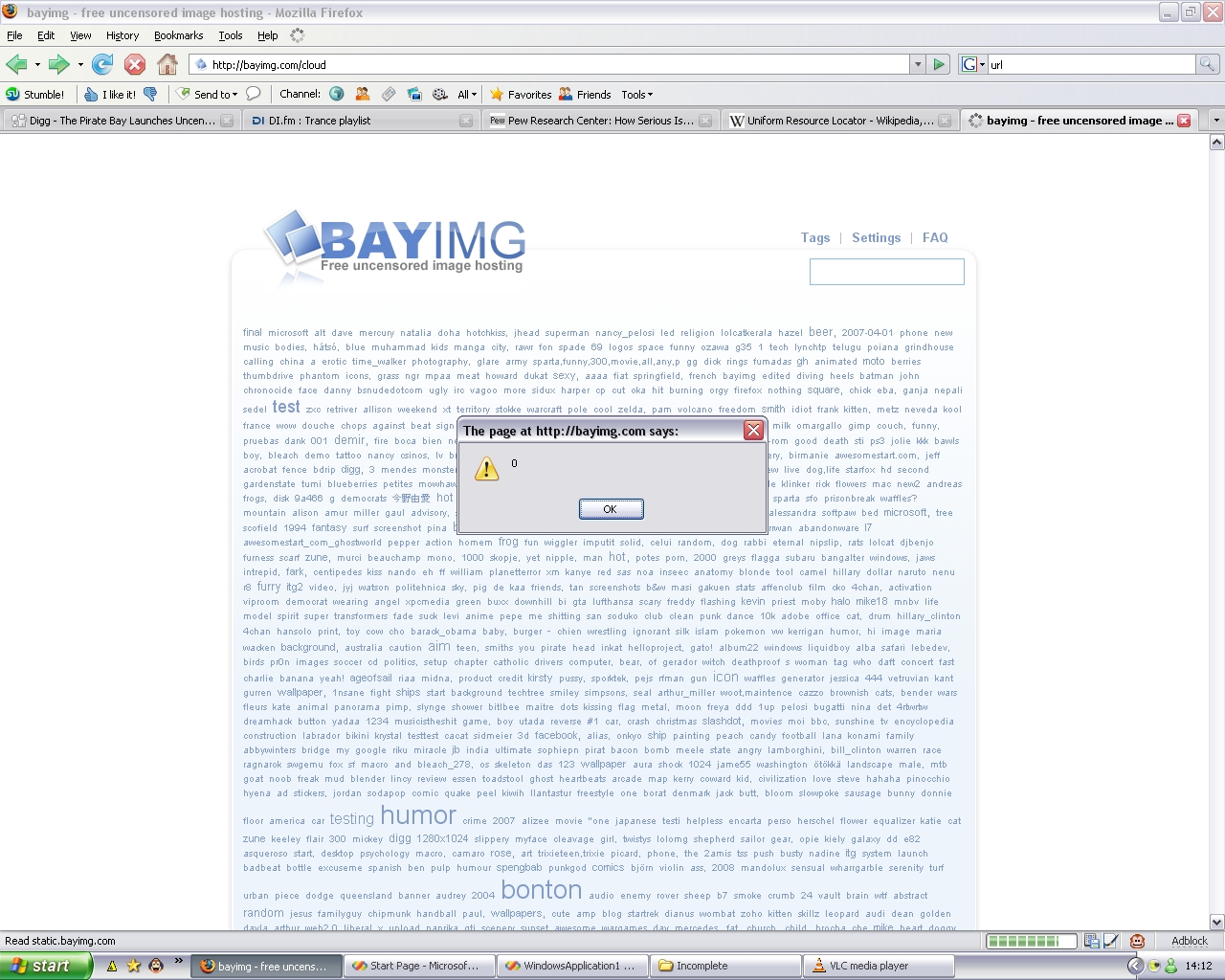1225x980 pixels.
Task: Open the View menu
Action: tap(80, 35)
